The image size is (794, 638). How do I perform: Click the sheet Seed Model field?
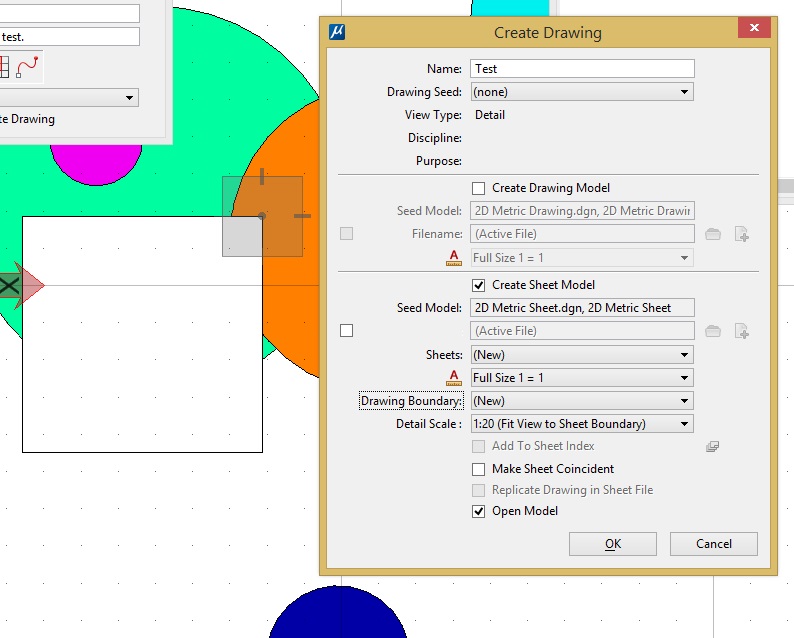(x=582, y=308)
